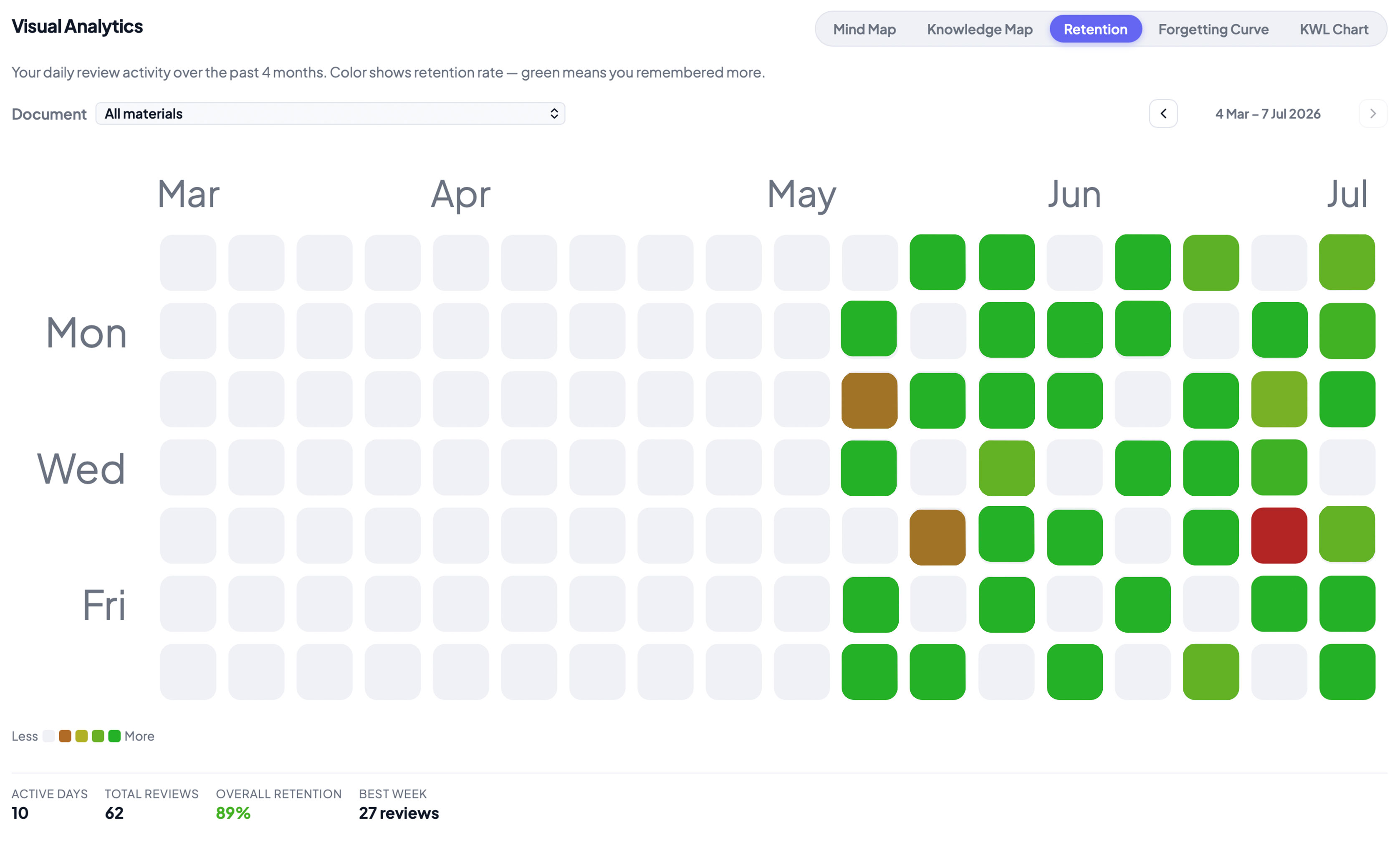
Task: Go to the next date range with the right chevron
Action: click(1373, 114)
